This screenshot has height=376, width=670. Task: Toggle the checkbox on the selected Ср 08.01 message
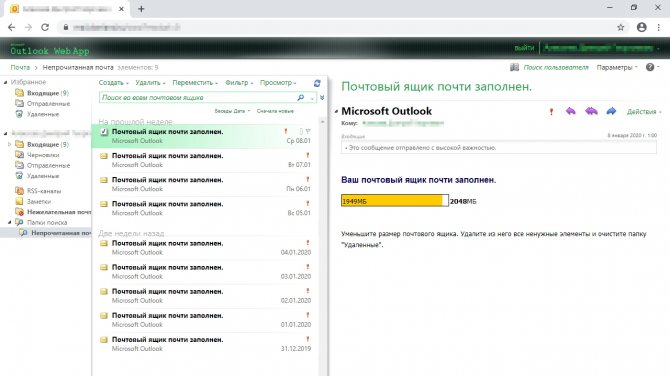coord(104,132)
